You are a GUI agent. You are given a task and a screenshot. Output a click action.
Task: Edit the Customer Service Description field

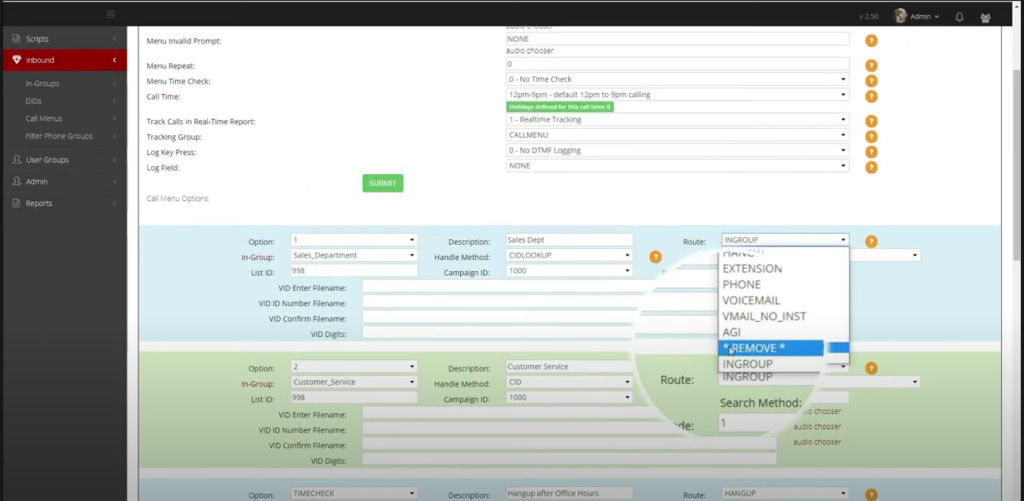pos(569,366)
